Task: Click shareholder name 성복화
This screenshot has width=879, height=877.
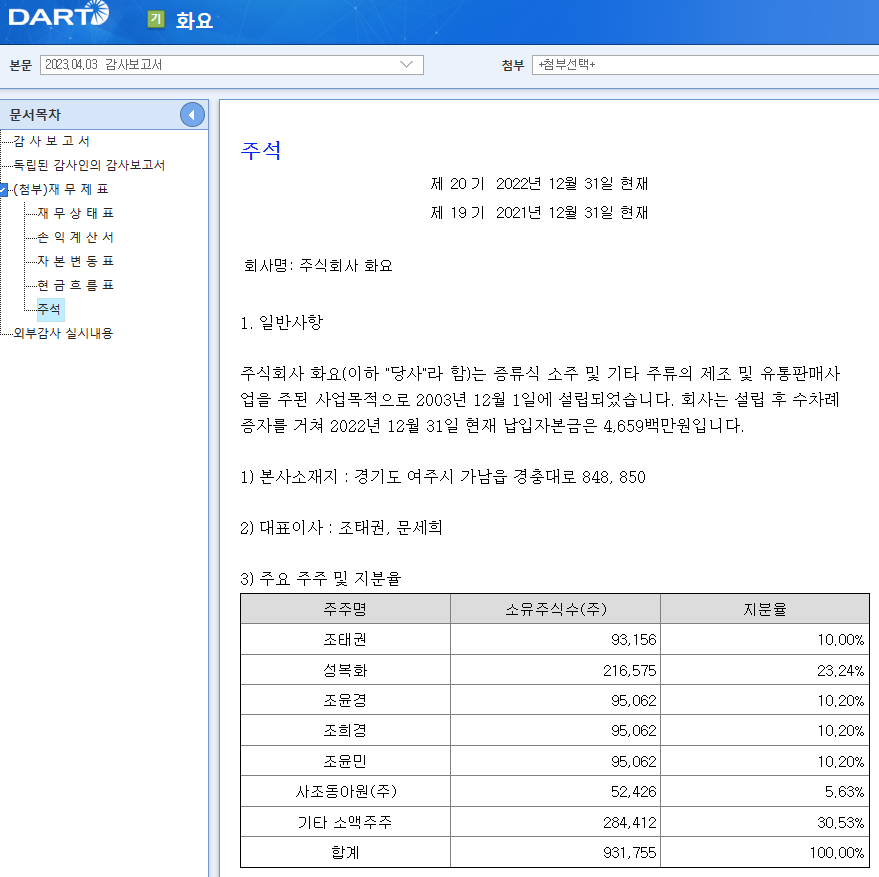Action: pos(345,670)
